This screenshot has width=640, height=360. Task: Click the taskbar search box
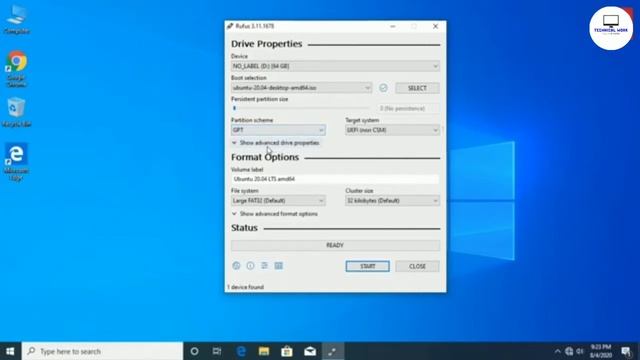coord(102,351)
